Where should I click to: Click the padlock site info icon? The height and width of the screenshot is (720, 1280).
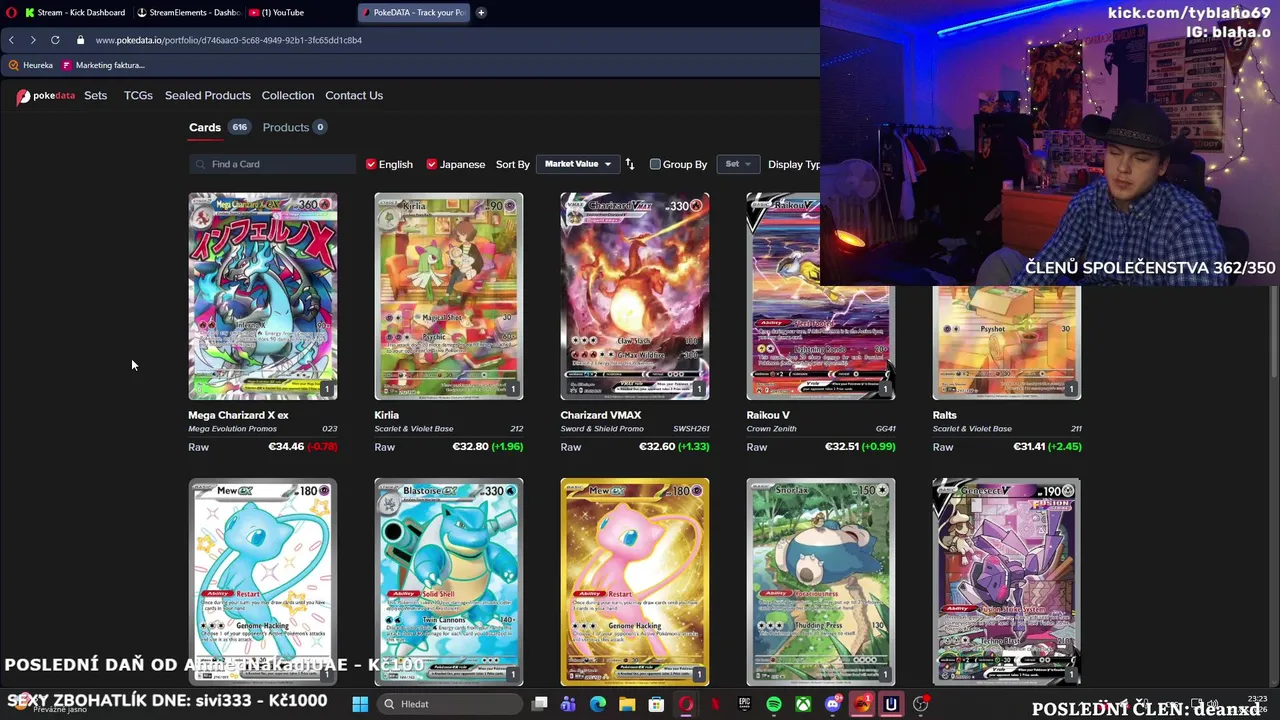(81, 40)
